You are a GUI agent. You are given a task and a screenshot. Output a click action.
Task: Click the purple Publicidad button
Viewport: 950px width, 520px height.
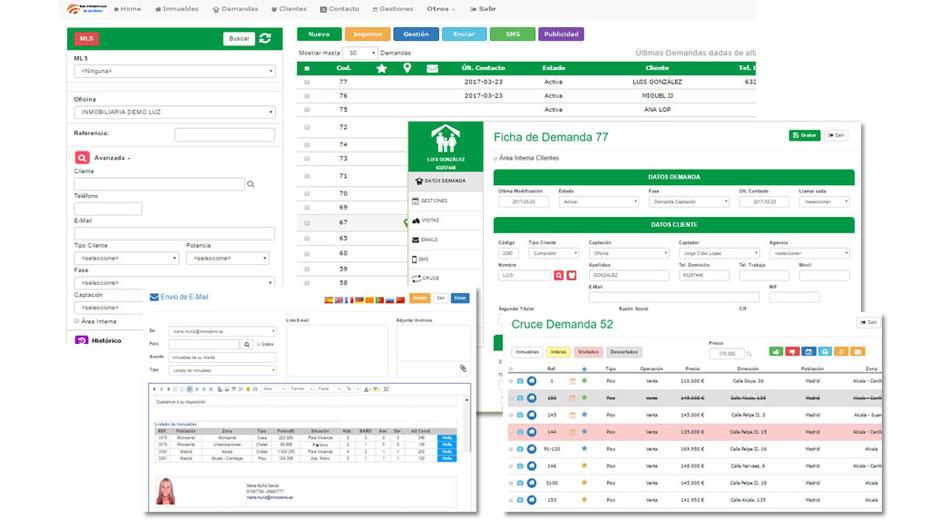(561, 34)
